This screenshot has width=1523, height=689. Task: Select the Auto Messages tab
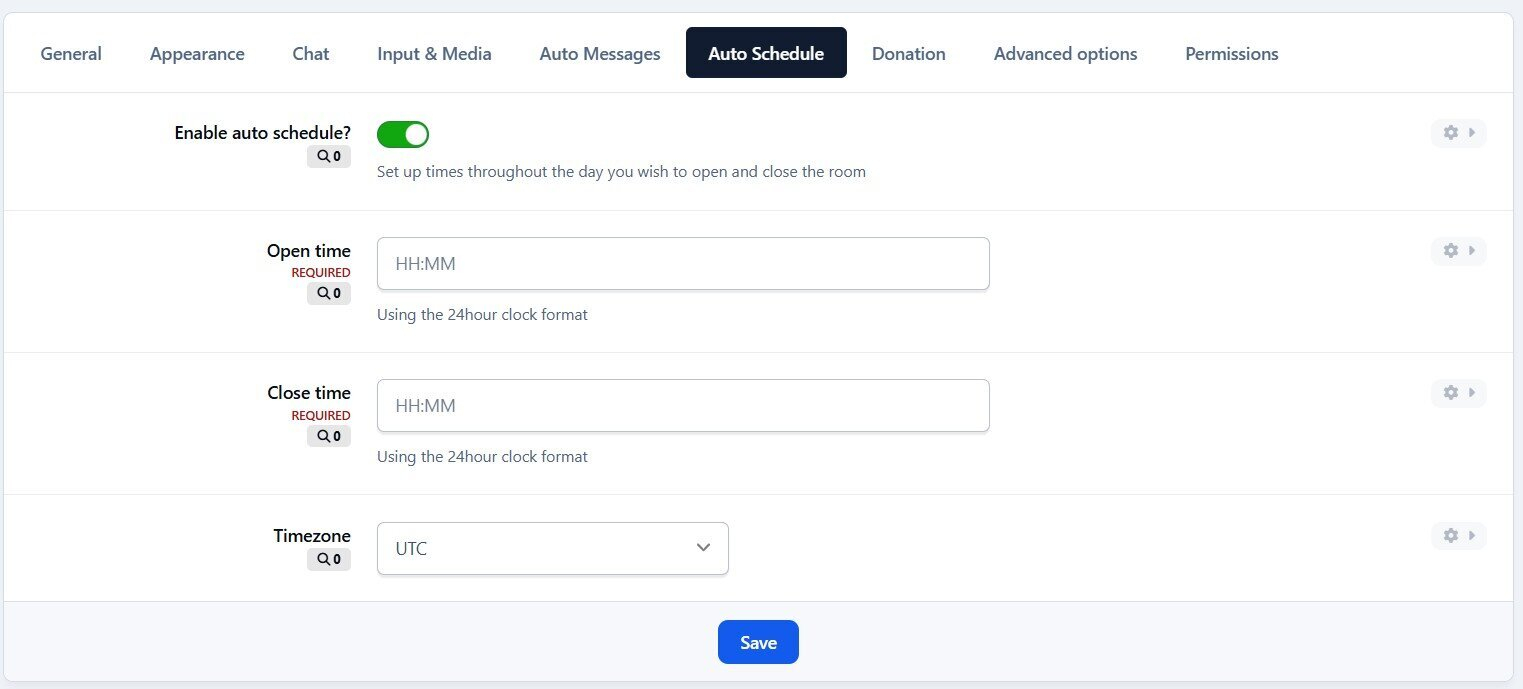(x=599, y=54)
